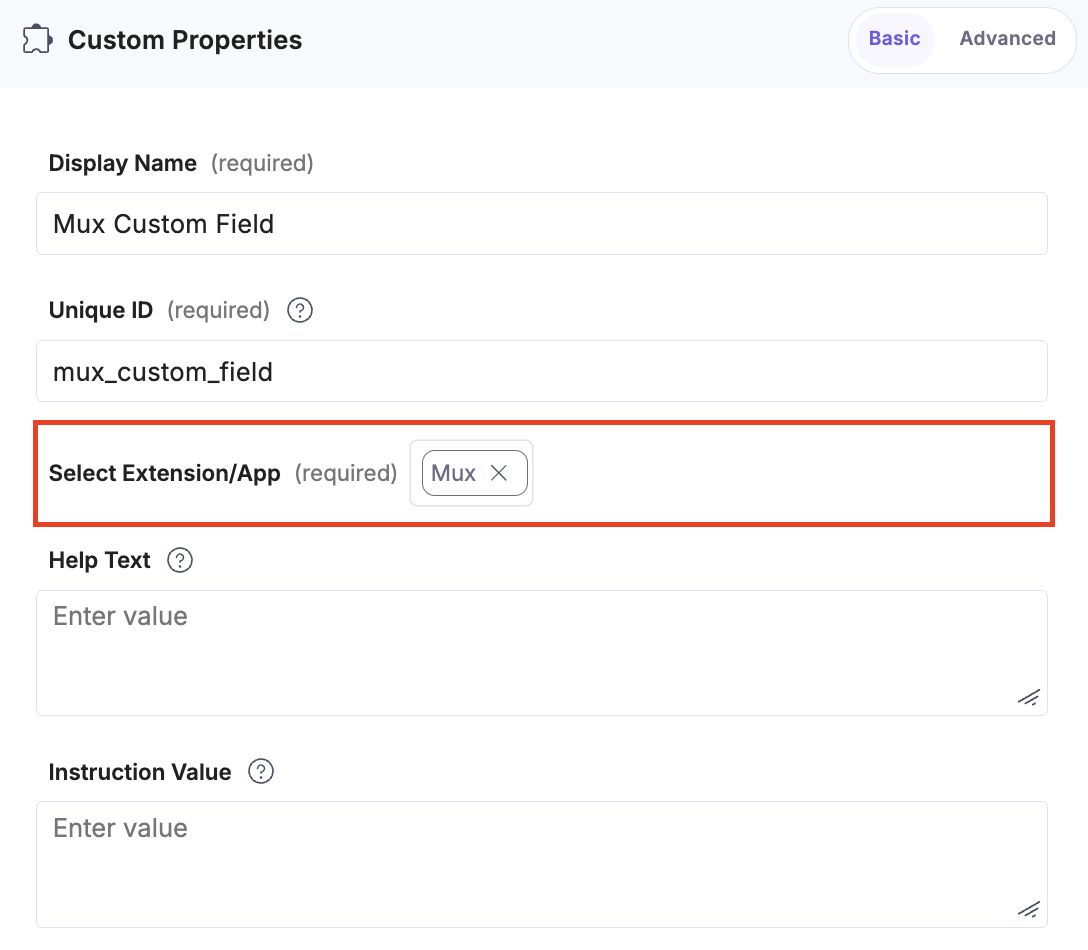Select the text mux_custom_field
This screenshot has width=1088, height=950.
coord(163,371)
